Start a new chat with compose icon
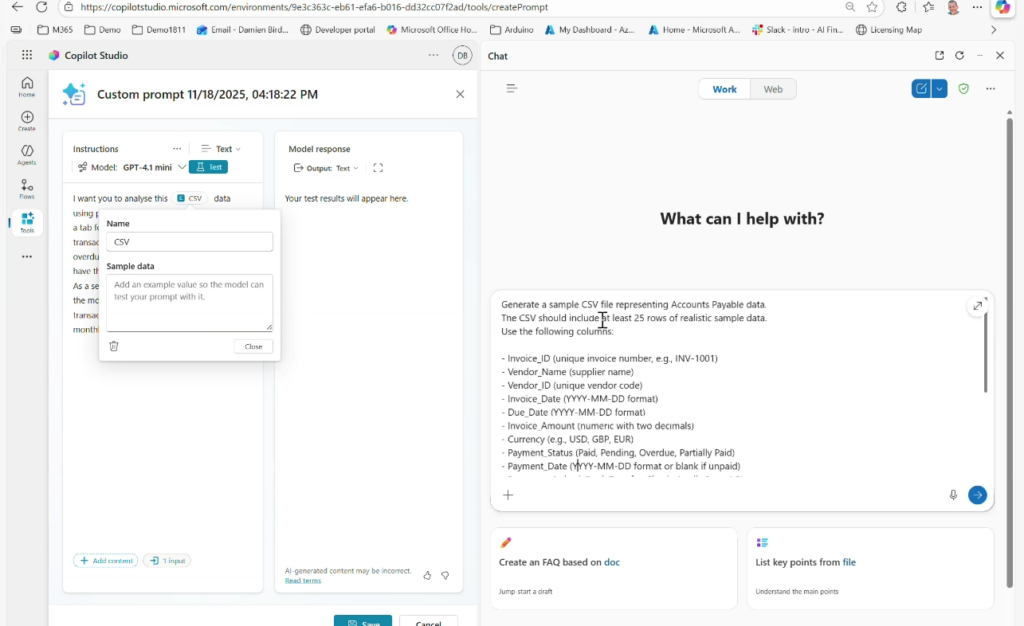Viewport: 1024px width, 626px height. click(x=921, y=89)
